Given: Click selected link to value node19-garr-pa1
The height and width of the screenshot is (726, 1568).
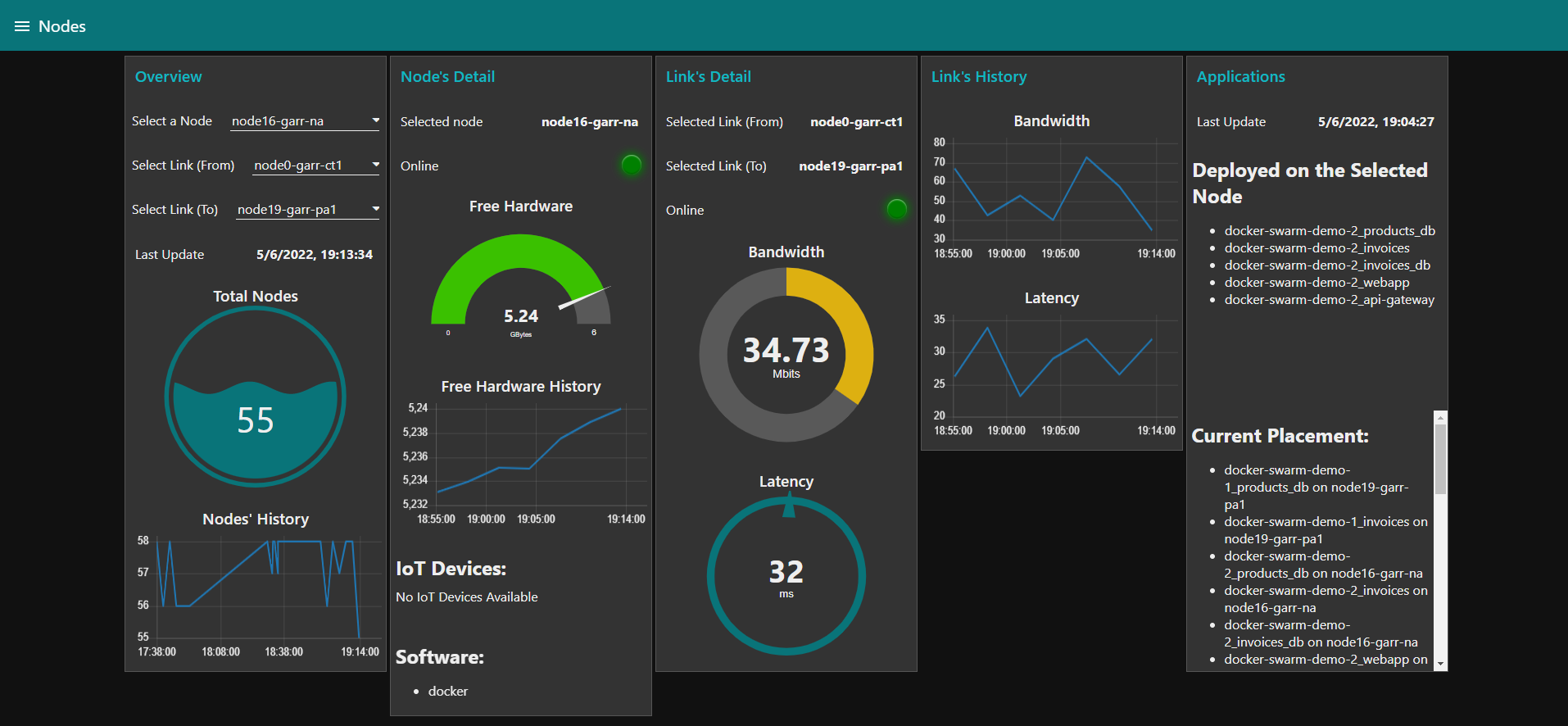Looking at the screenshot, I should point(850,166).
